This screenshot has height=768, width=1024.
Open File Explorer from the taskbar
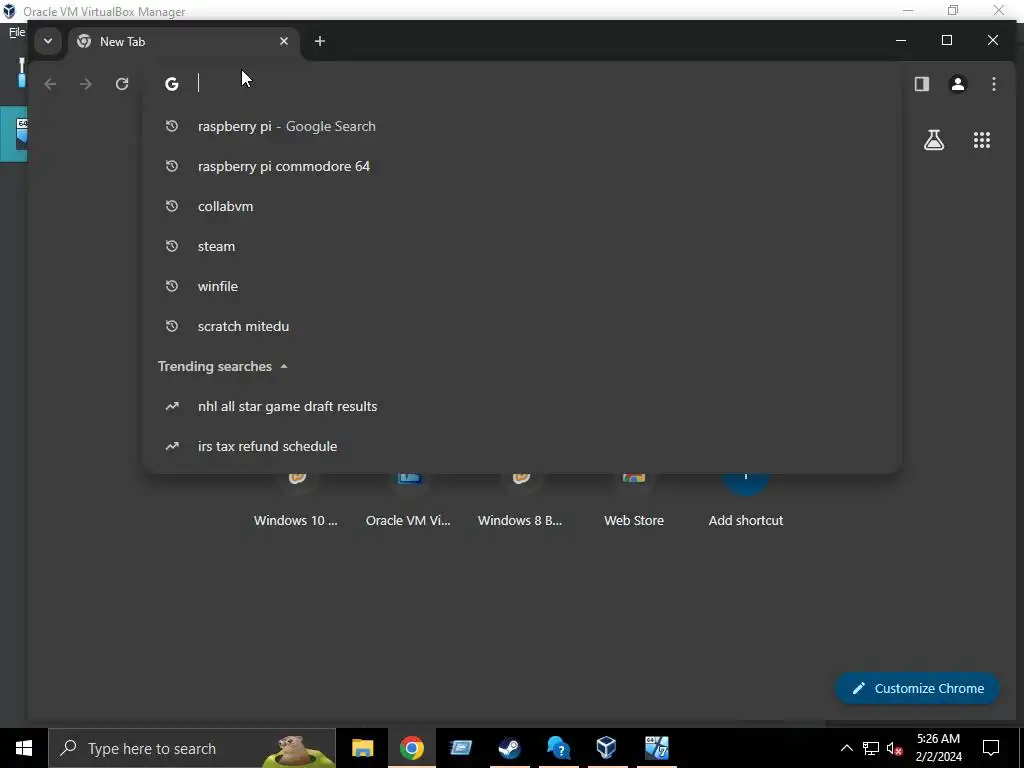[362, 748]
